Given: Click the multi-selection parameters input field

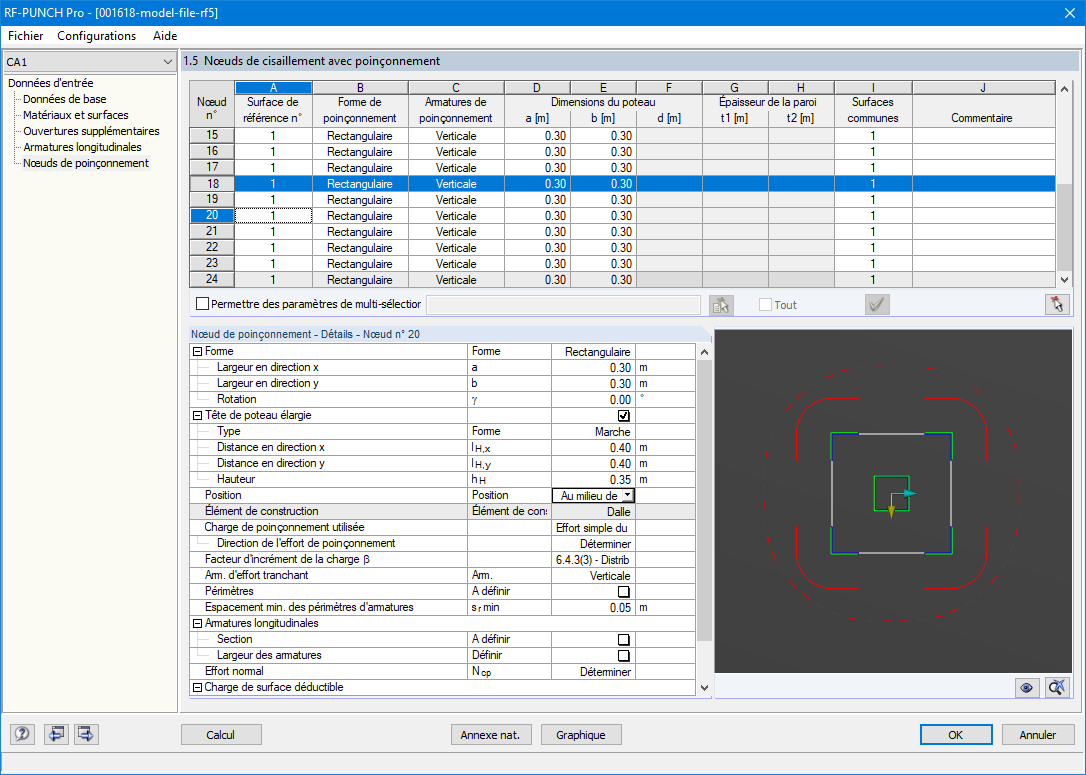Looking at the screenshot, I should tap(564, 305).
